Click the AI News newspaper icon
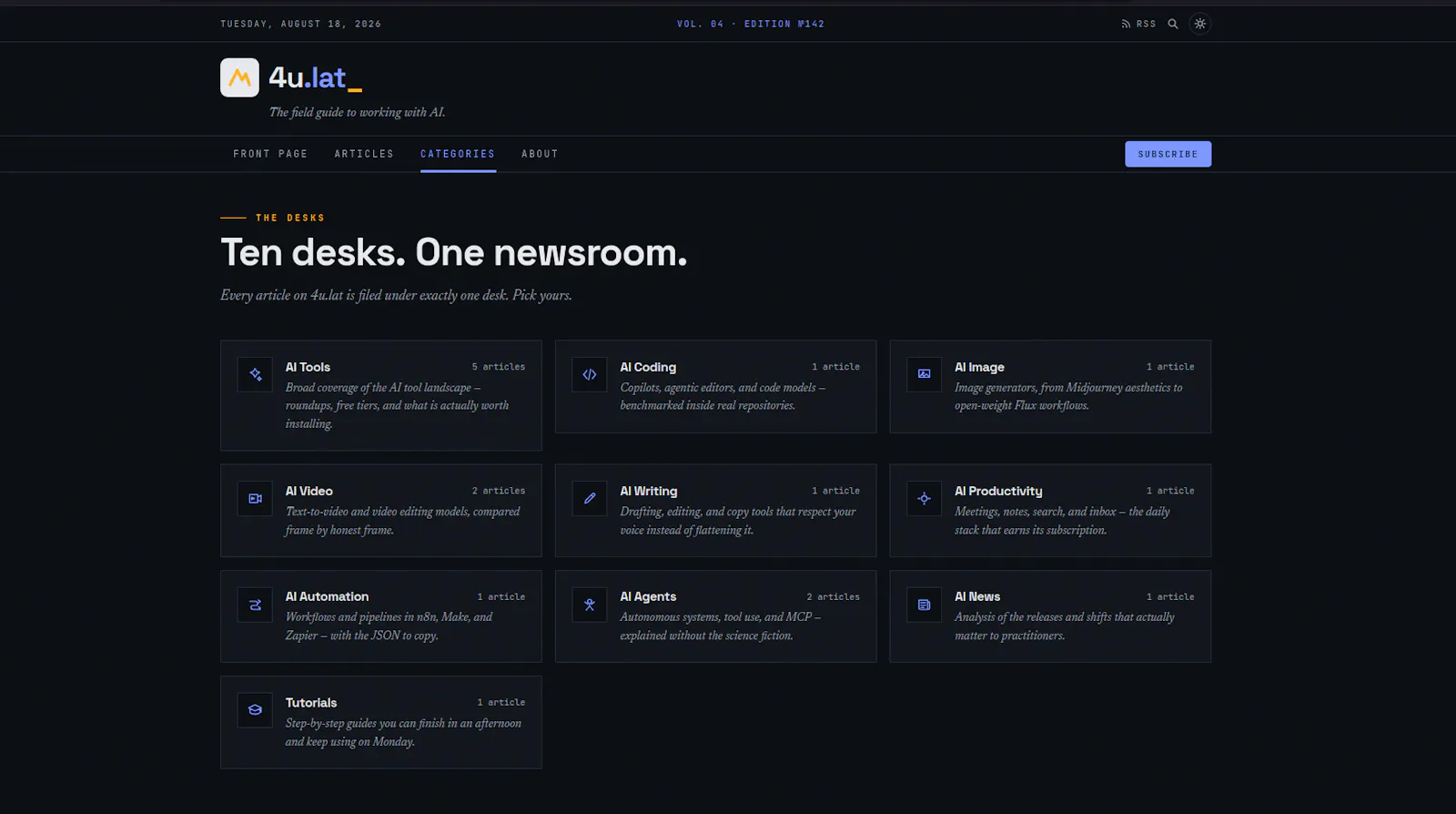Screen dimensions: 1456x814 point(924,605)
